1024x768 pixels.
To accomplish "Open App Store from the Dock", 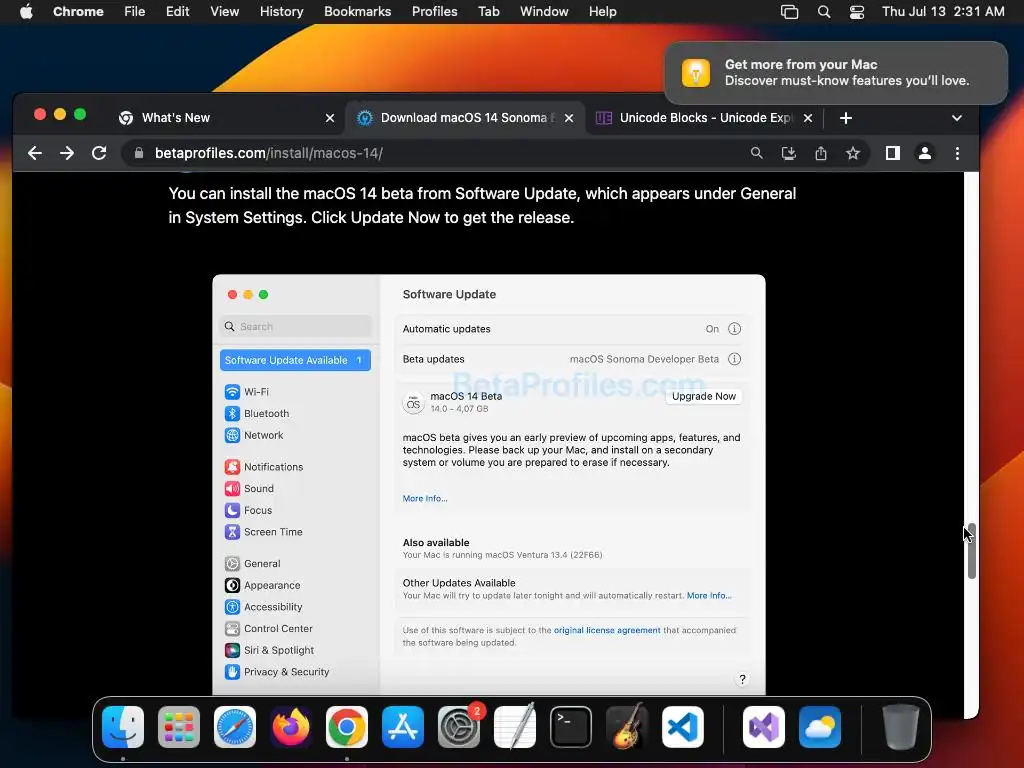I will point(403,727).
